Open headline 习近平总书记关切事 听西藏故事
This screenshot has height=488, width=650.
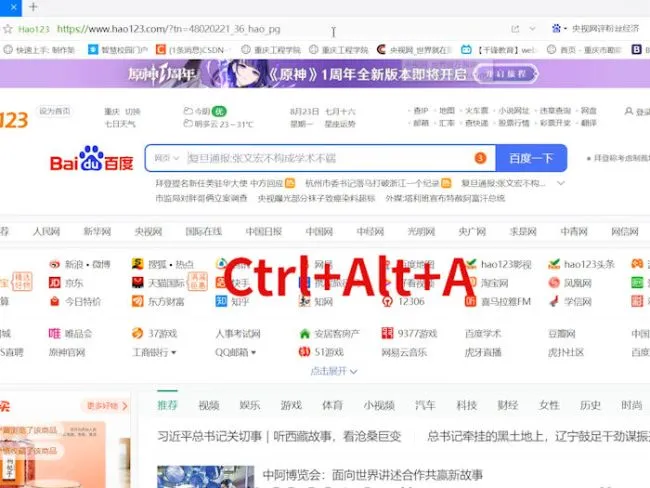(279, 437)
